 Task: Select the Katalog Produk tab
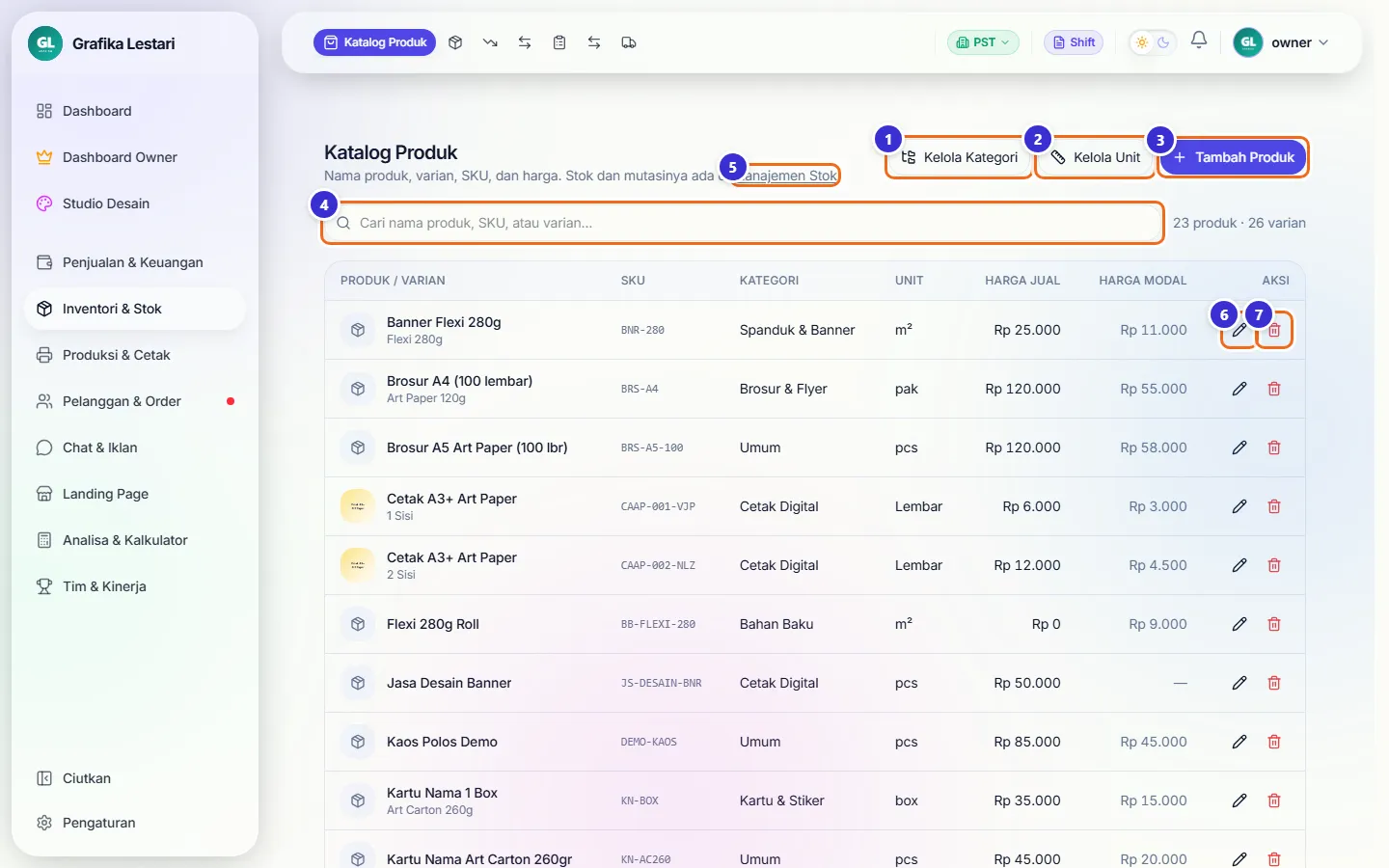(374, 42)
